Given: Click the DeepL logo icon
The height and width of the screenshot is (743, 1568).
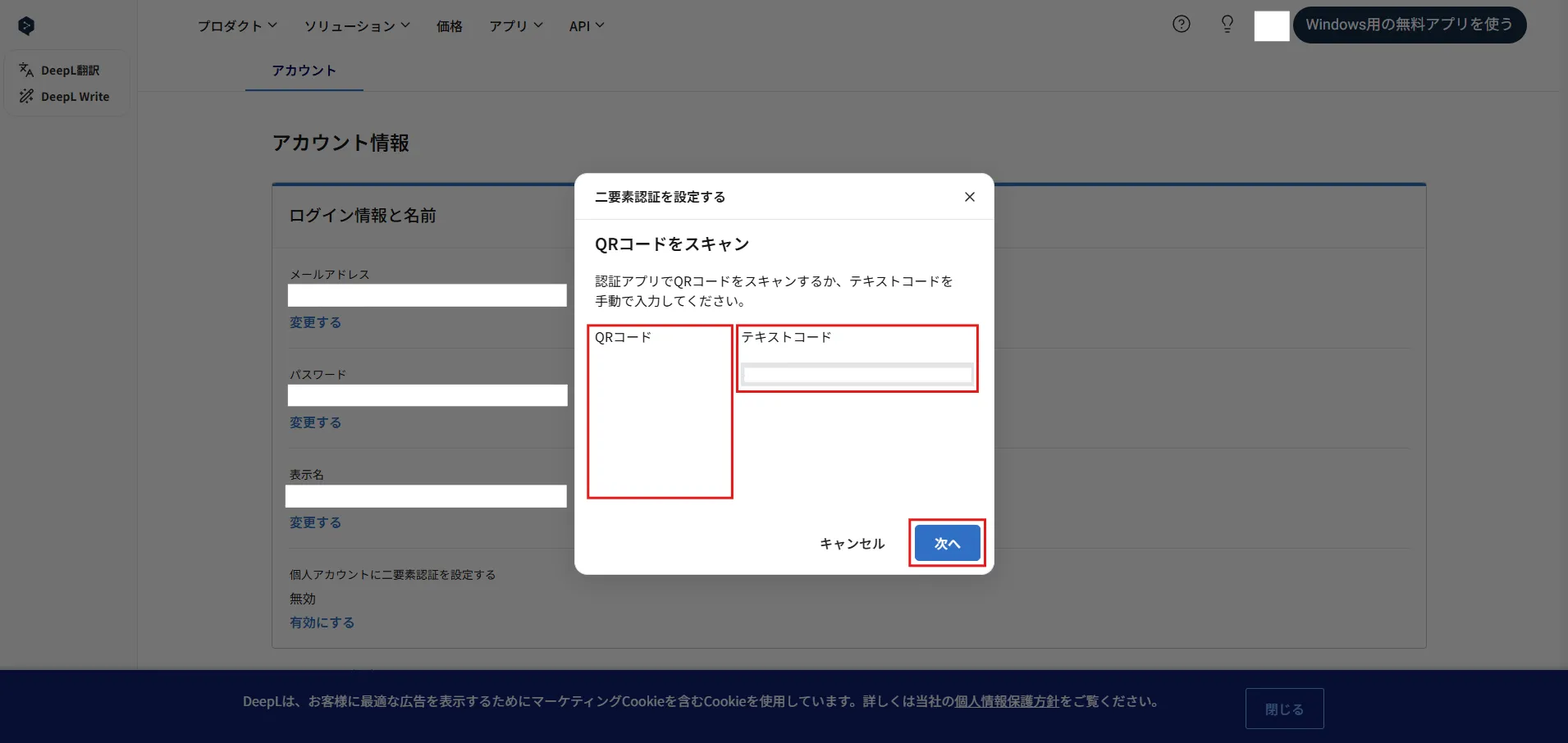Looking at the screenshot, I should (x=26, y=26).
